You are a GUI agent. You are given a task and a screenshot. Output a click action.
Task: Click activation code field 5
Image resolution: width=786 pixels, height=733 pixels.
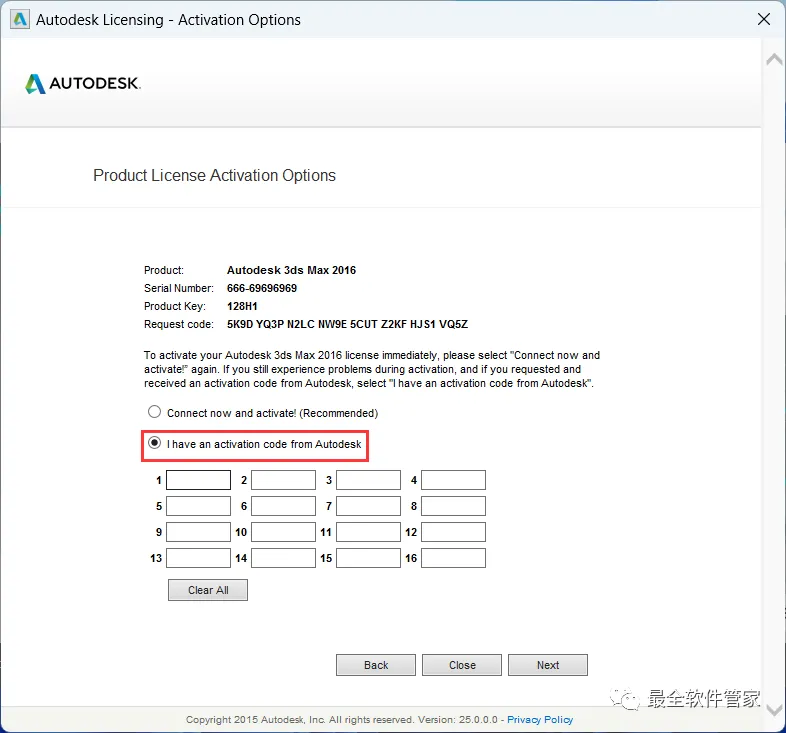coord(199,506)
